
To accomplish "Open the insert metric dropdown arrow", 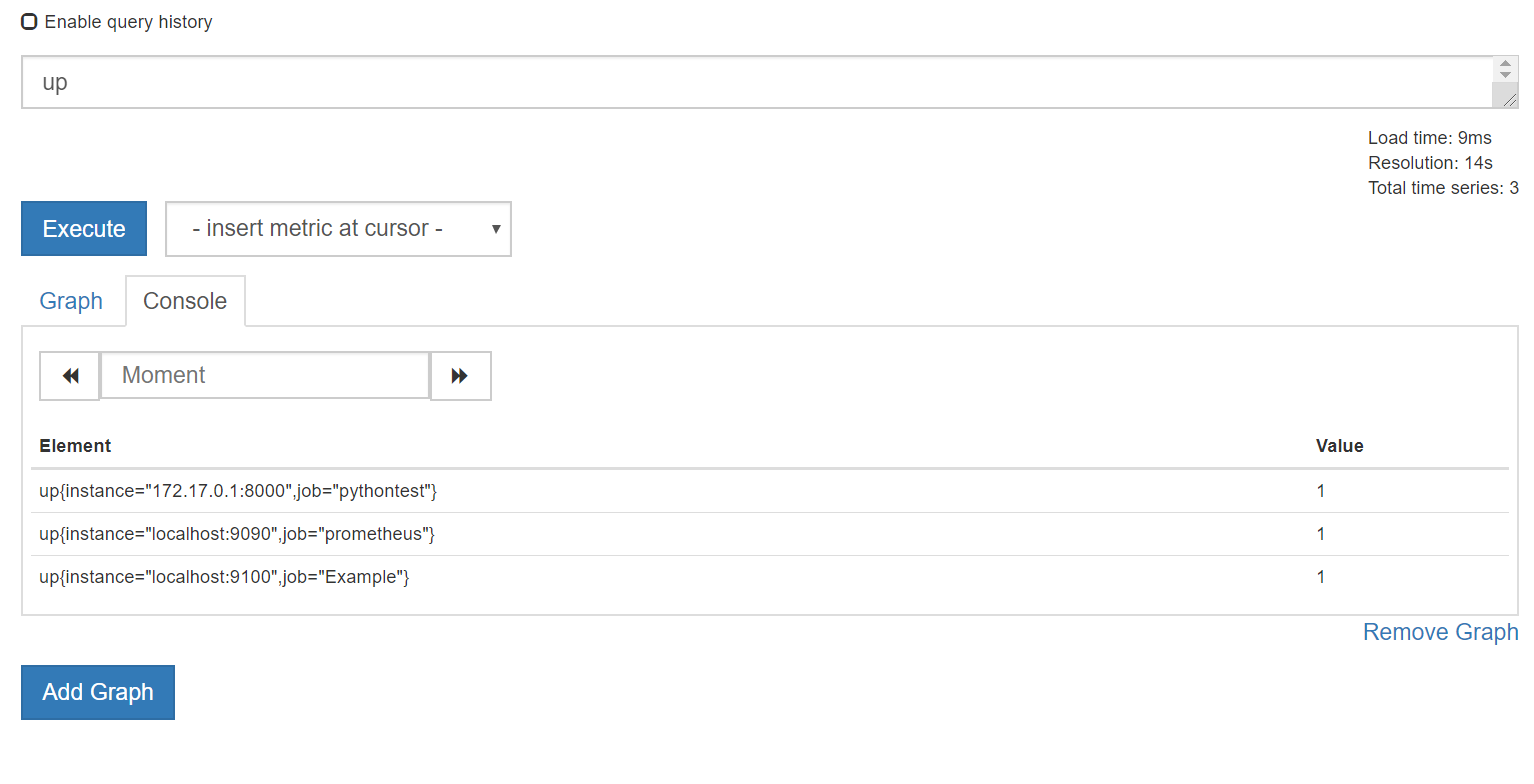I will [x=495, y=229].
